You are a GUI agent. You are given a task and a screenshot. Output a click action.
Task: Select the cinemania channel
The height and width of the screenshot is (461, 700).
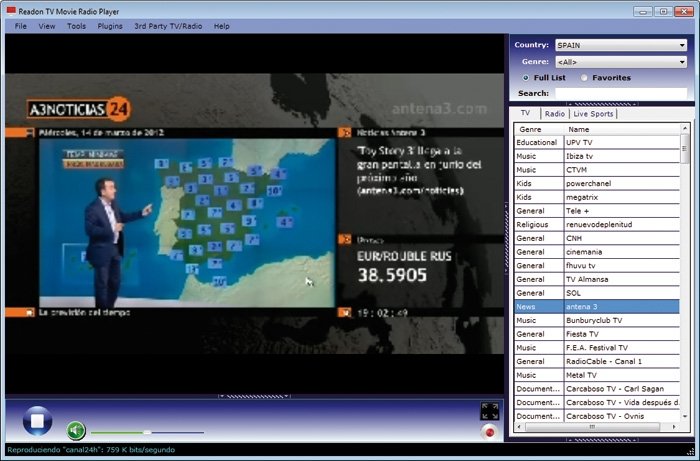pyautogui.click(x=596, y=252)
